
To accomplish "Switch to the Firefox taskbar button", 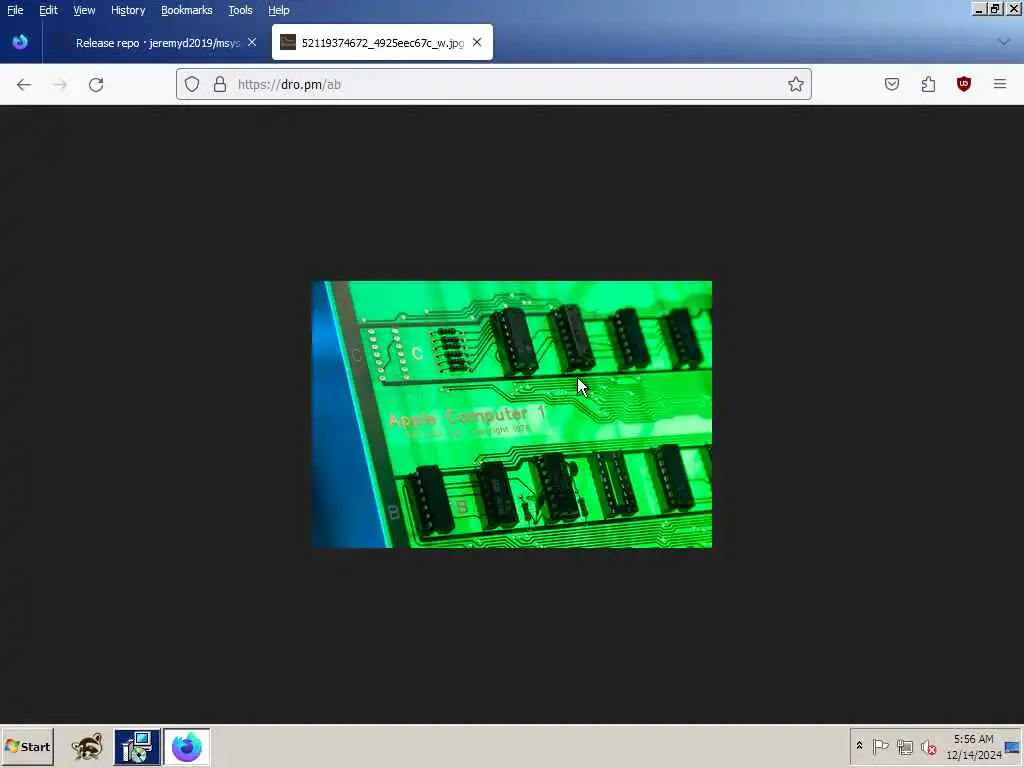I will click(x=187, y=746).
